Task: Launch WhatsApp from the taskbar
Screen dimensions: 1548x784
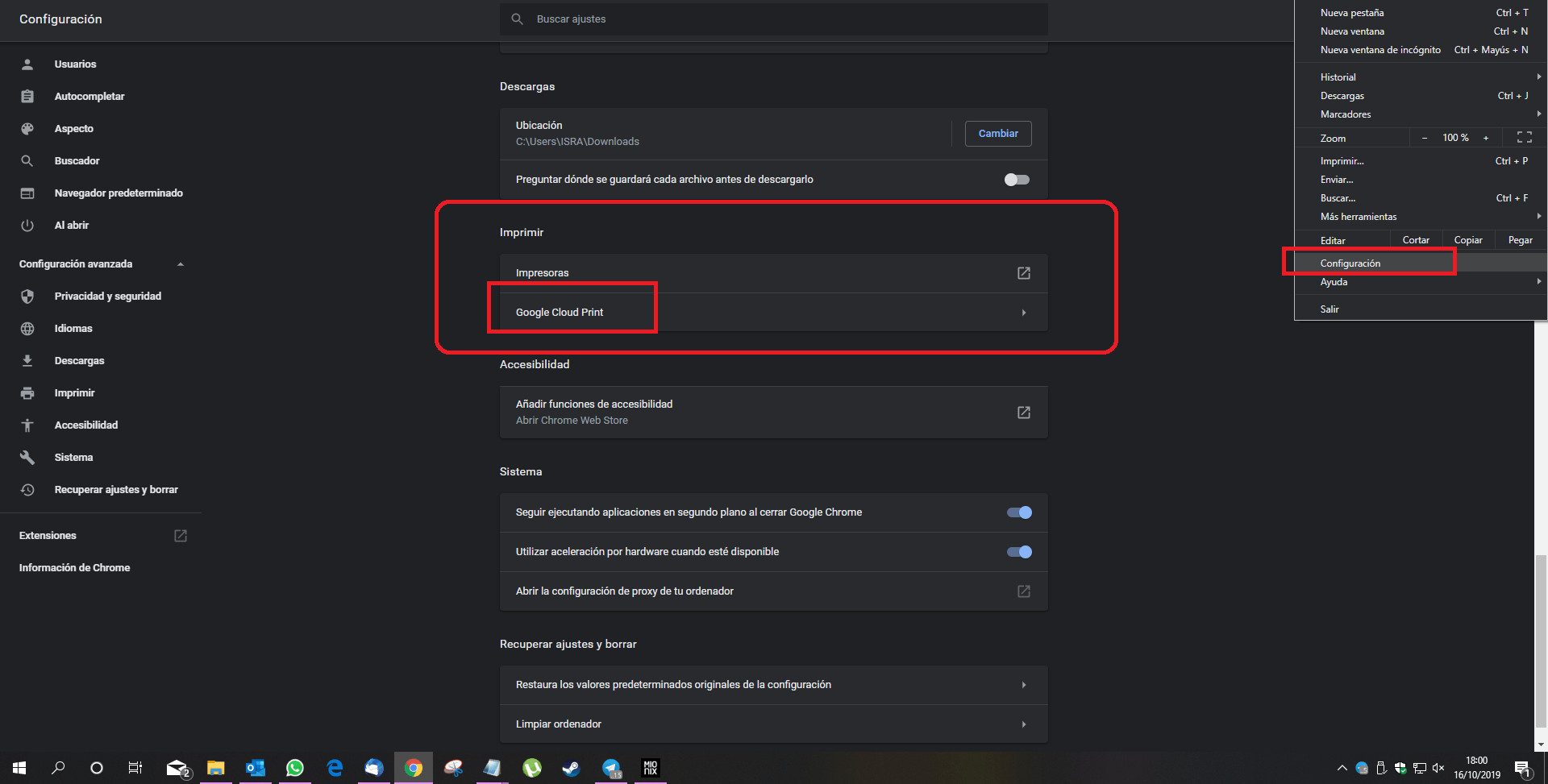Action: click(294, 767)
